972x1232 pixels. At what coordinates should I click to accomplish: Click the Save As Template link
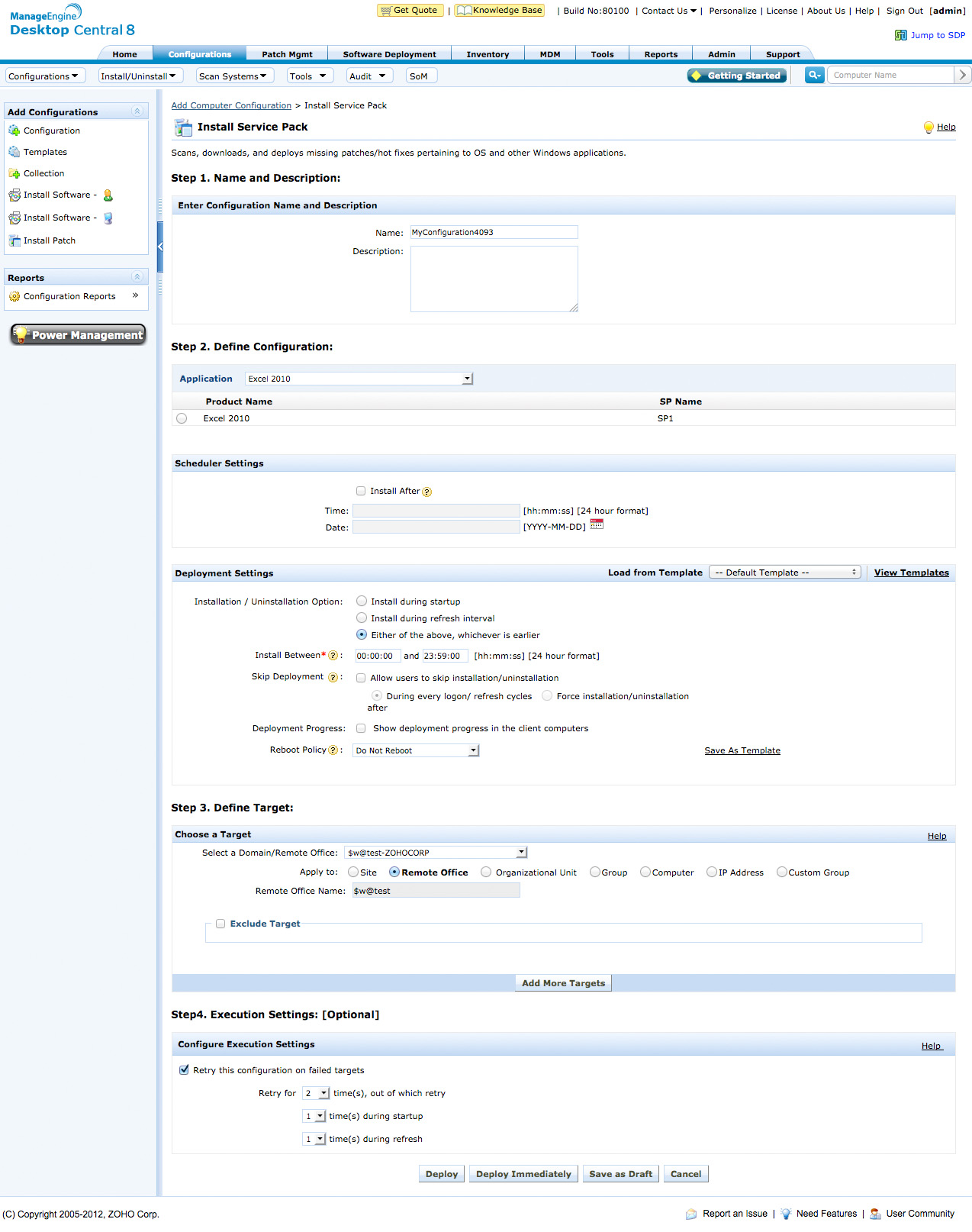coord(742,750)
